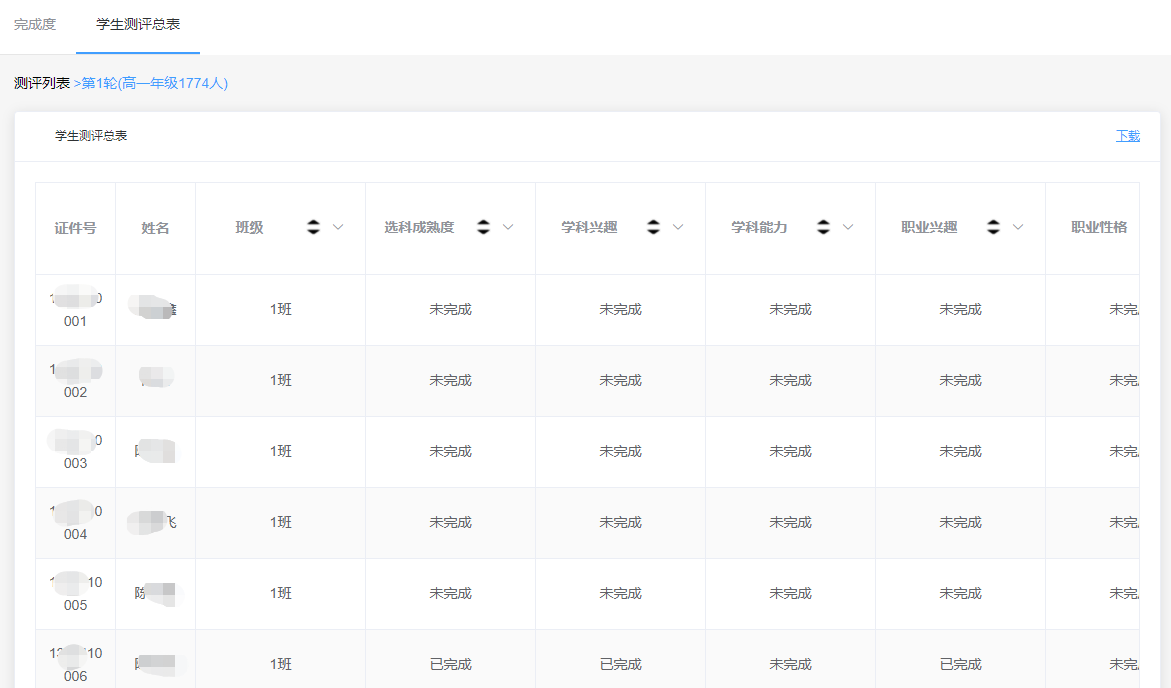Image resolution: width=1171 pixels, height=688 pixels.
Task: Click the 证件号 column header
Action: (x=75, y=228)
